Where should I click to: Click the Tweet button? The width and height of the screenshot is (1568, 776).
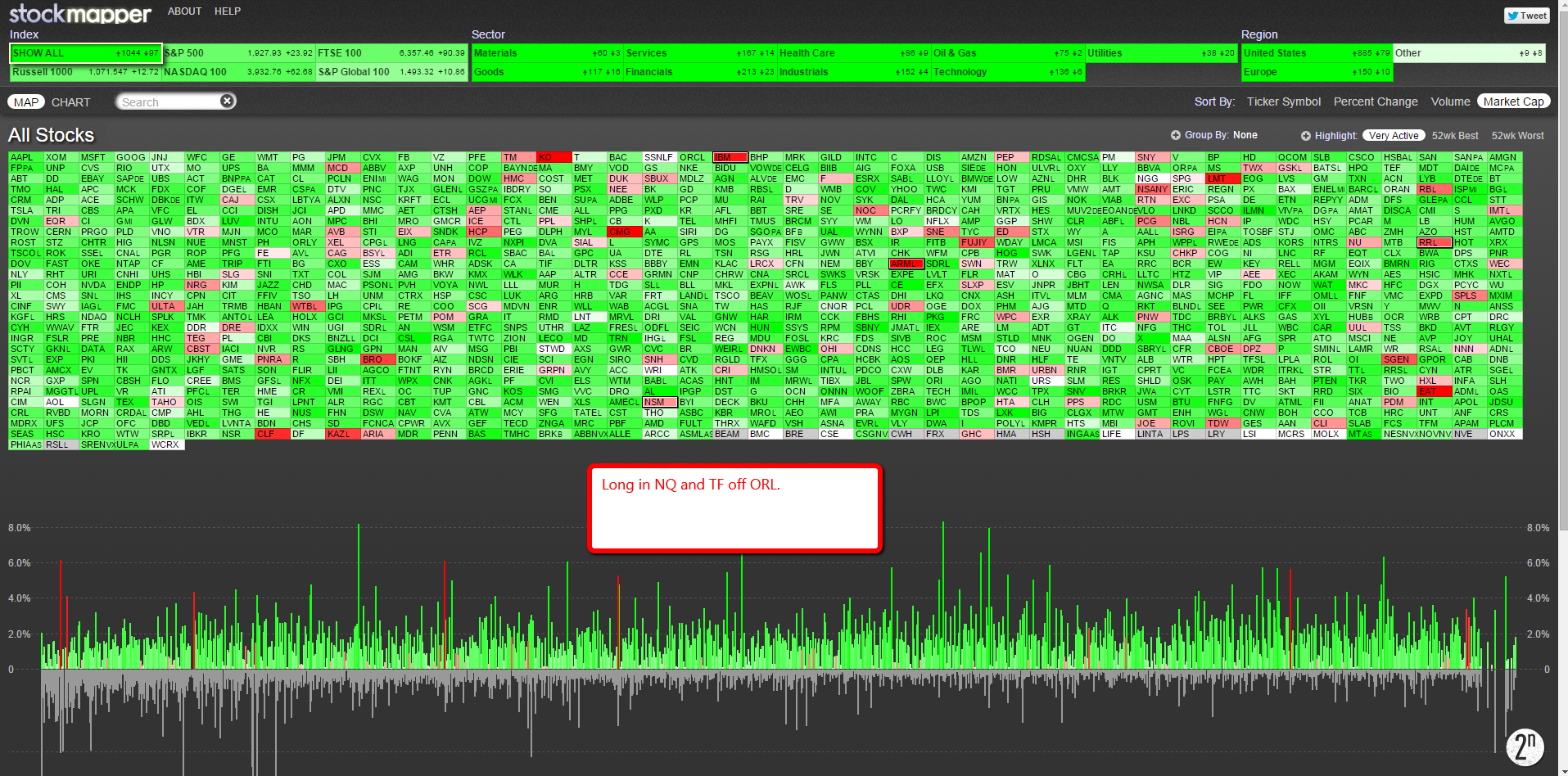[1527, 16]
